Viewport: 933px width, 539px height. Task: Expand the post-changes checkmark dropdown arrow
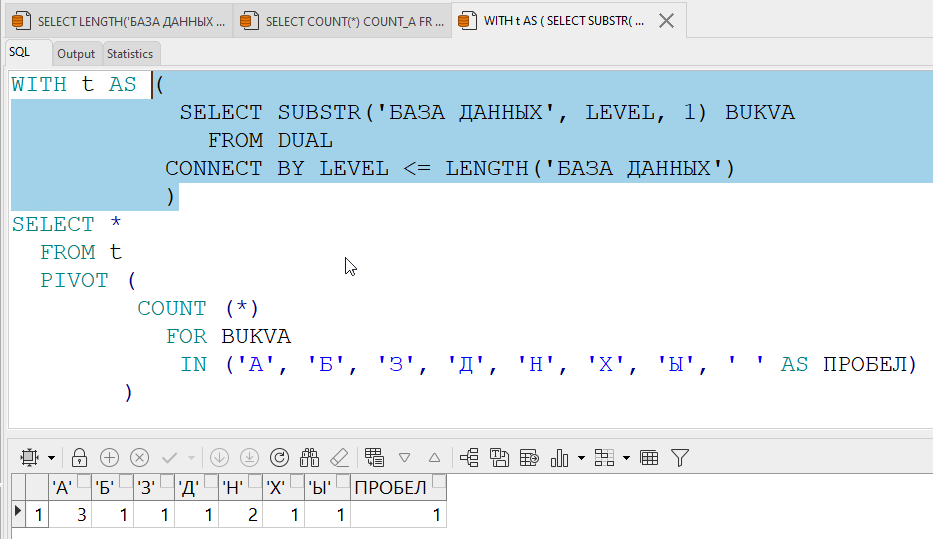click(x=191, y=459)
